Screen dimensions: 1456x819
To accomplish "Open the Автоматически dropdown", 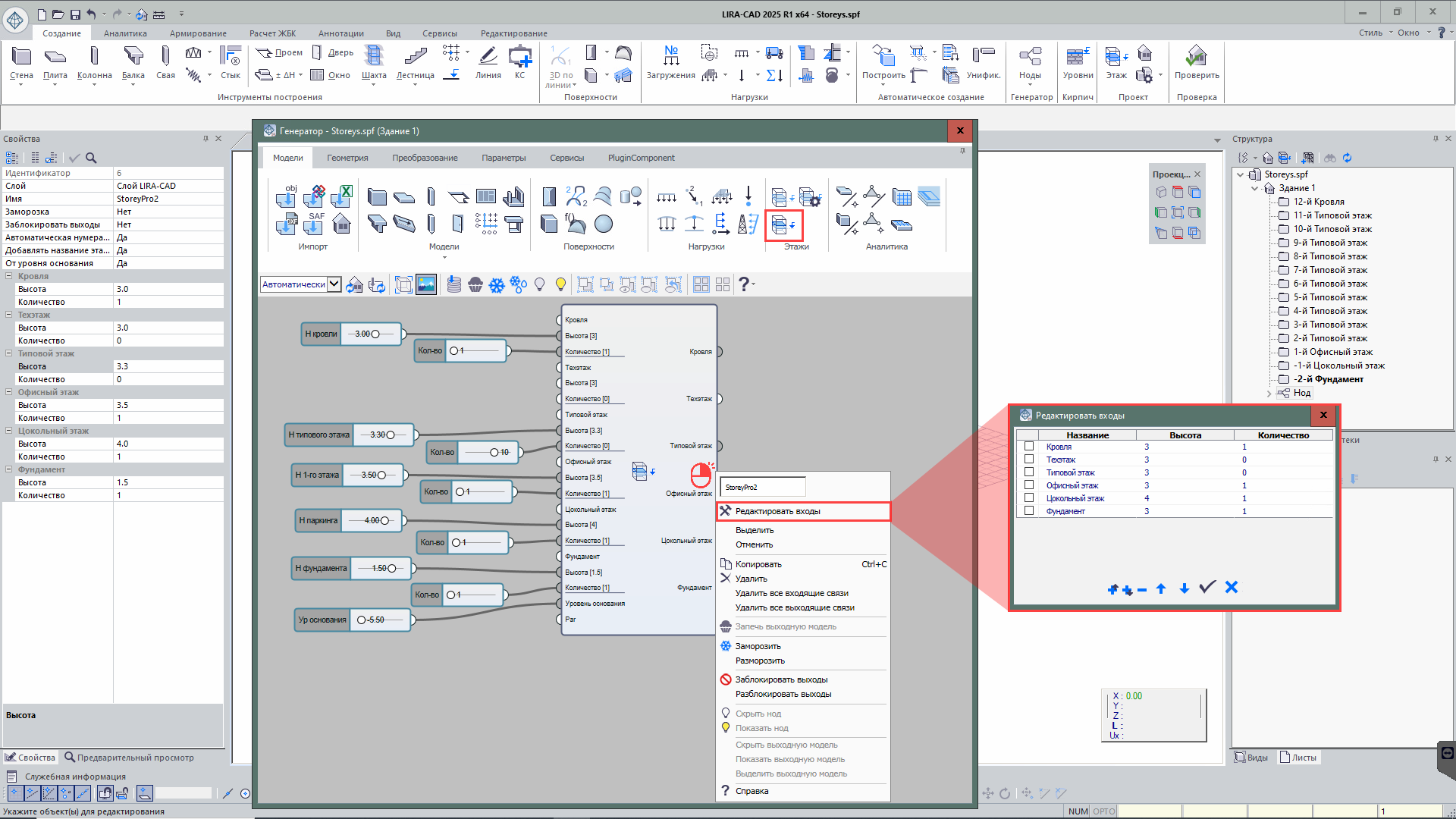I will tap(334, 284).
